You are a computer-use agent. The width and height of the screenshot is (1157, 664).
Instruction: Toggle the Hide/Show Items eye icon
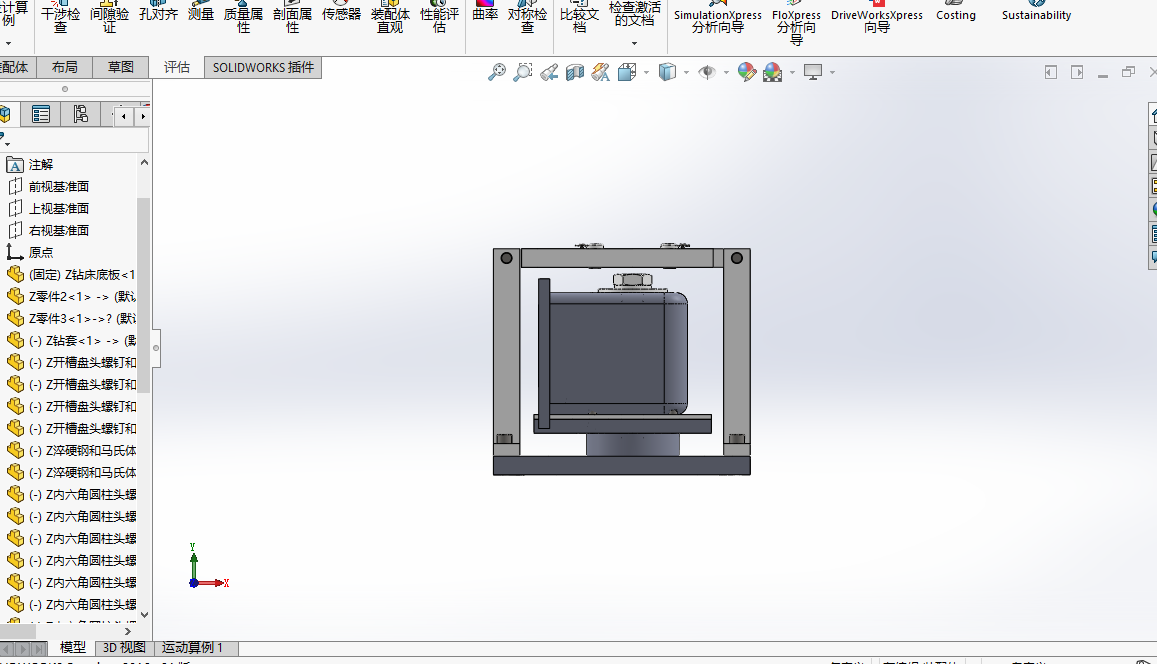pos(707,72)
